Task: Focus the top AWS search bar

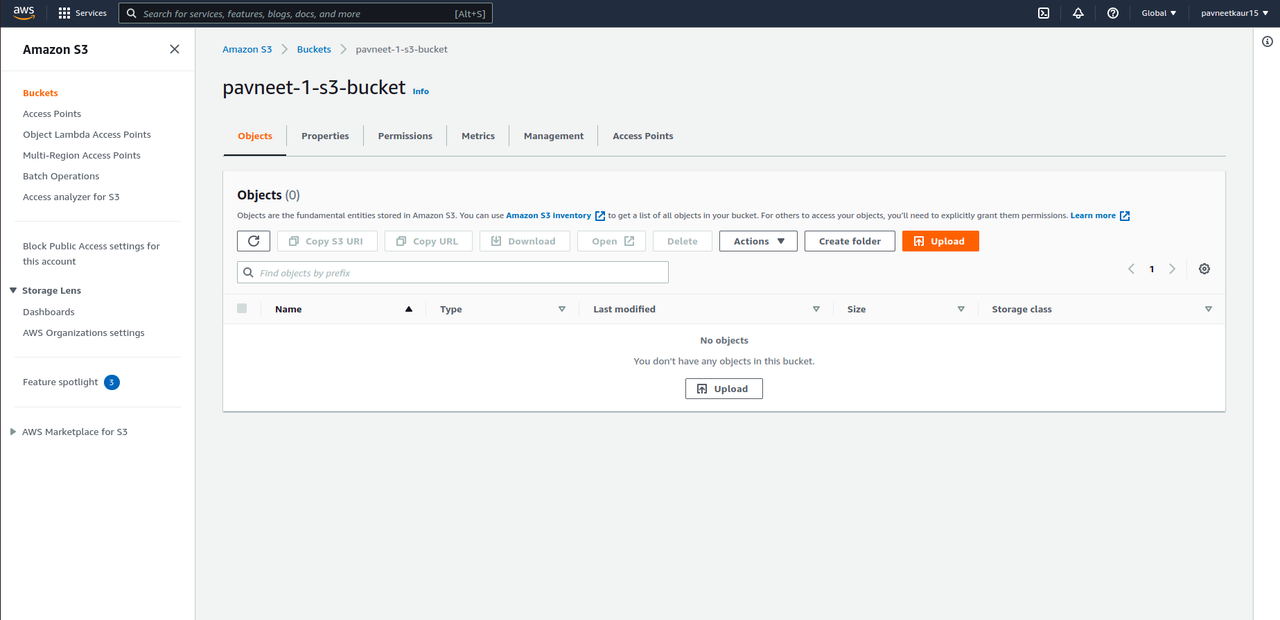Action: 306,13
